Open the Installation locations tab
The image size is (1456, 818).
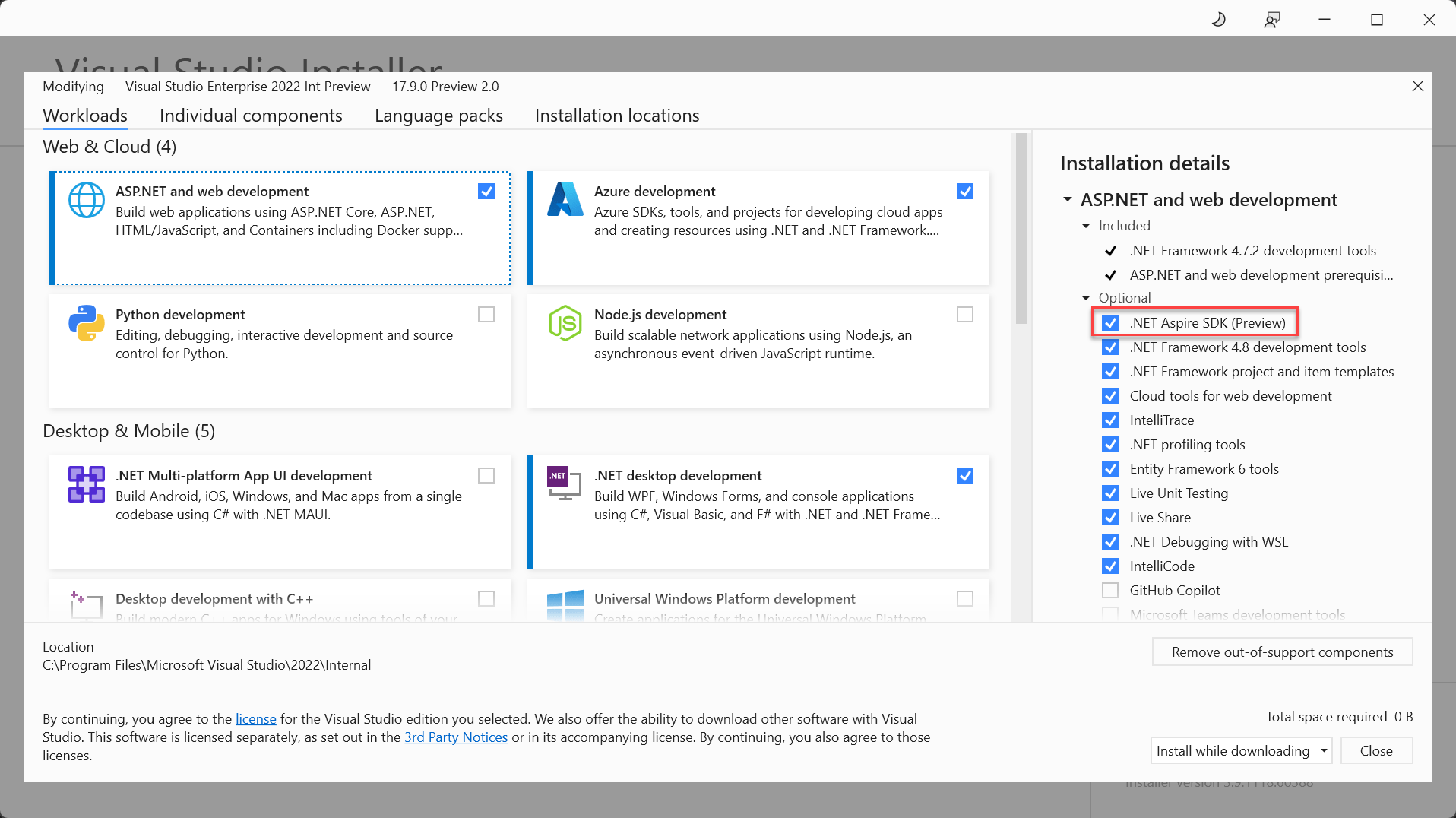(617, 116)
